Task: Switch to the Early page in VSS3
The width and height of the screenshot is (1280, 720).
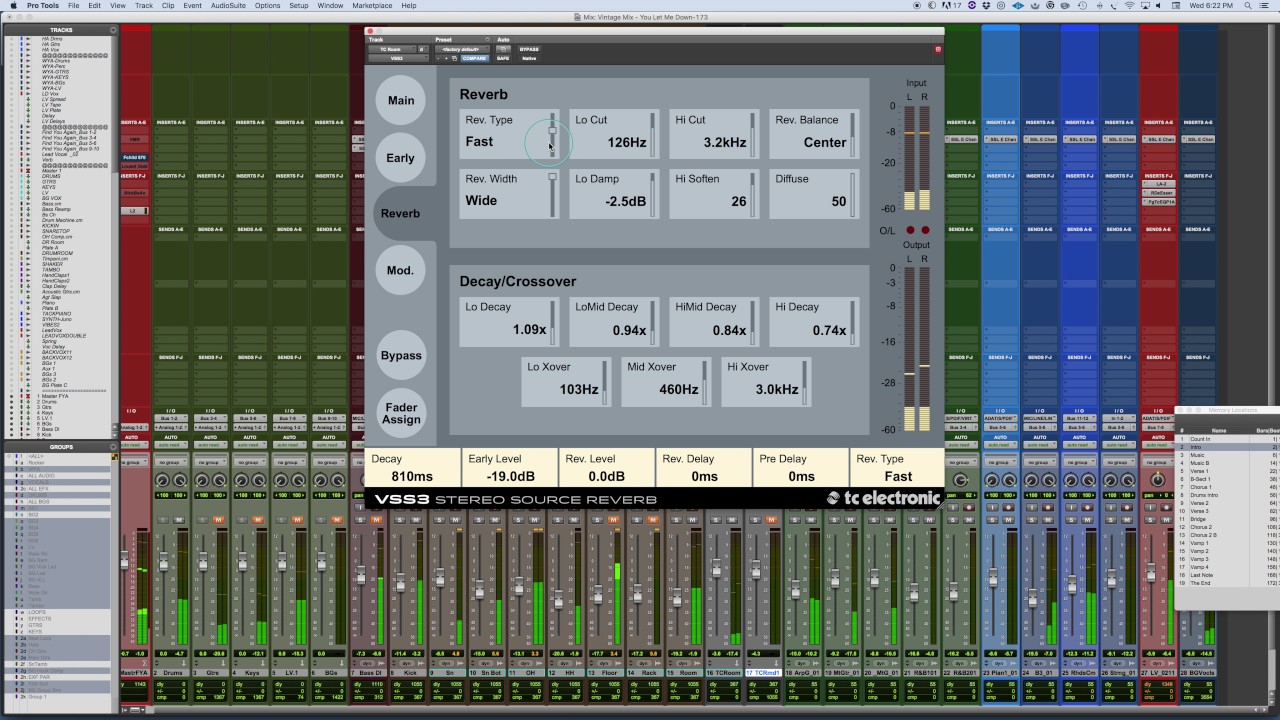Action: click(401, 158)
